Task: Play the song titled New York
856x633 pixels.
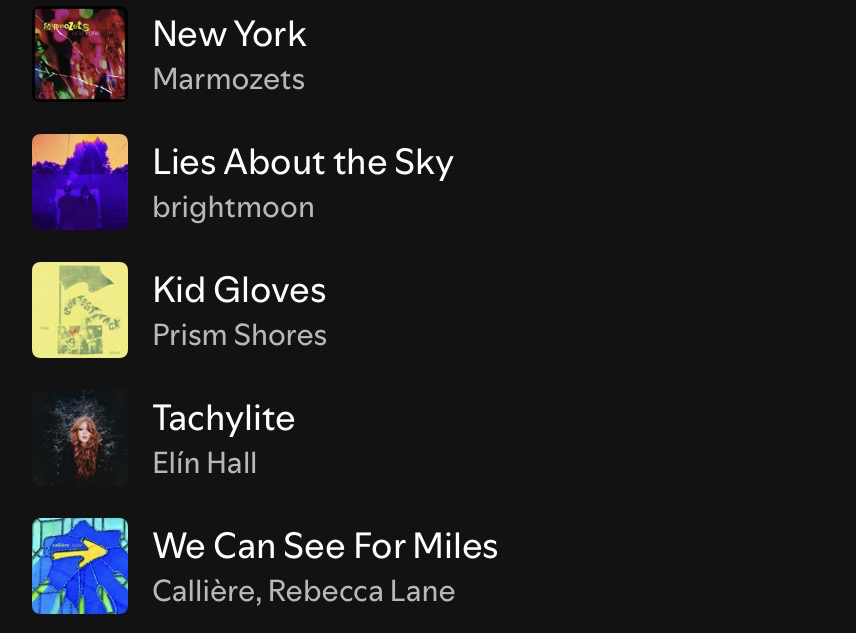Action: click(x=229, y=34)
